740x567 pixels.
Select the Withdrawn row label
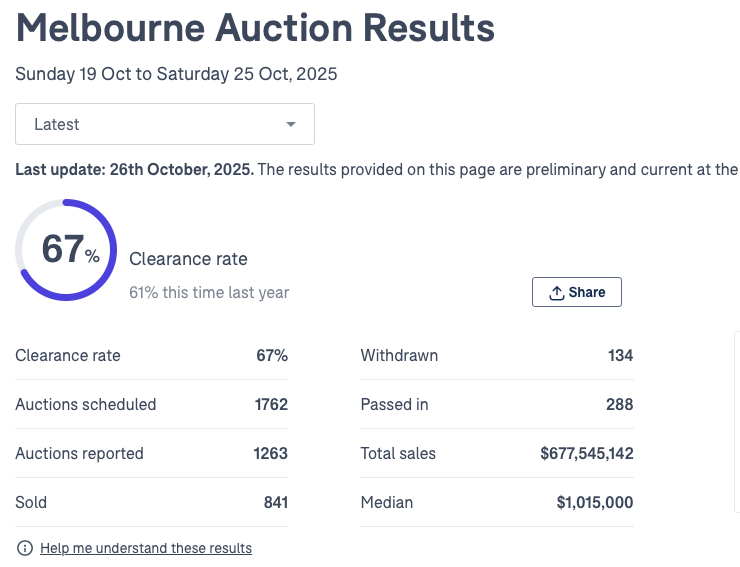(x=399, y=356)
